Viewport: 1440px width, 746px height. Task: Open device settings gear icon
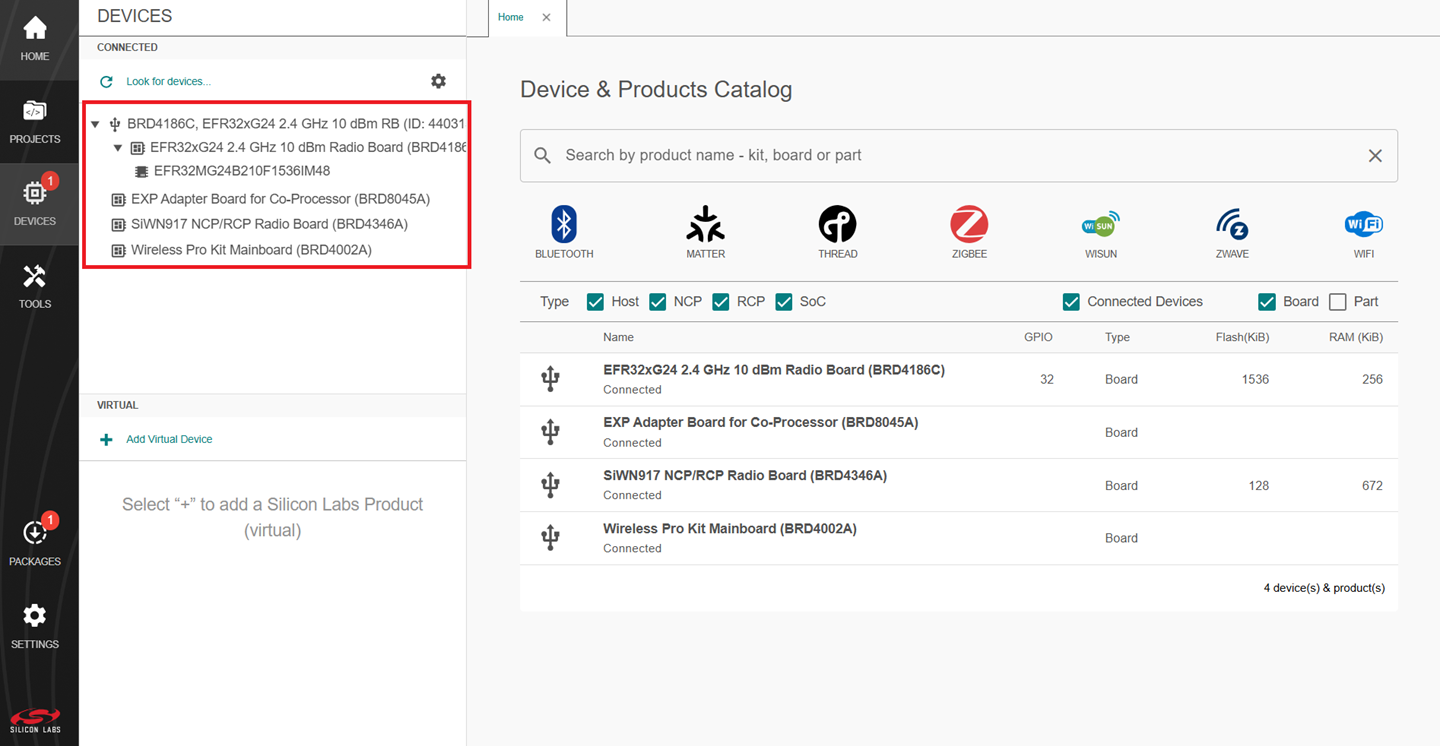[x=438, y=81]
